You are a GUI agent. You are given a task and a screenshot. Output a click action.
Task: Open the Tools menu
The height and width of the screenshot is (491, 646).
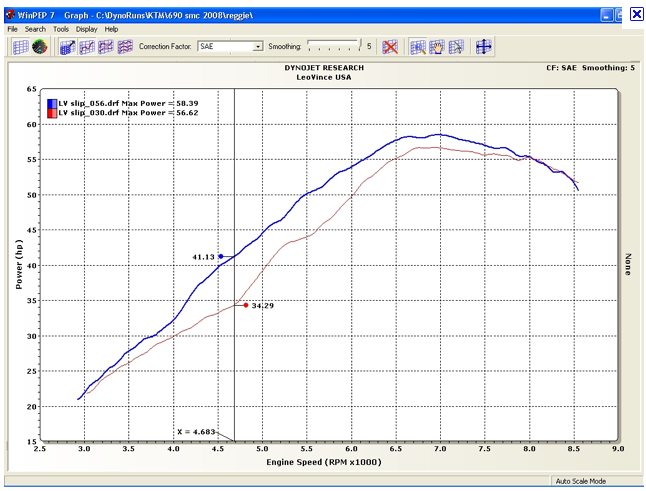click(61, 29)
